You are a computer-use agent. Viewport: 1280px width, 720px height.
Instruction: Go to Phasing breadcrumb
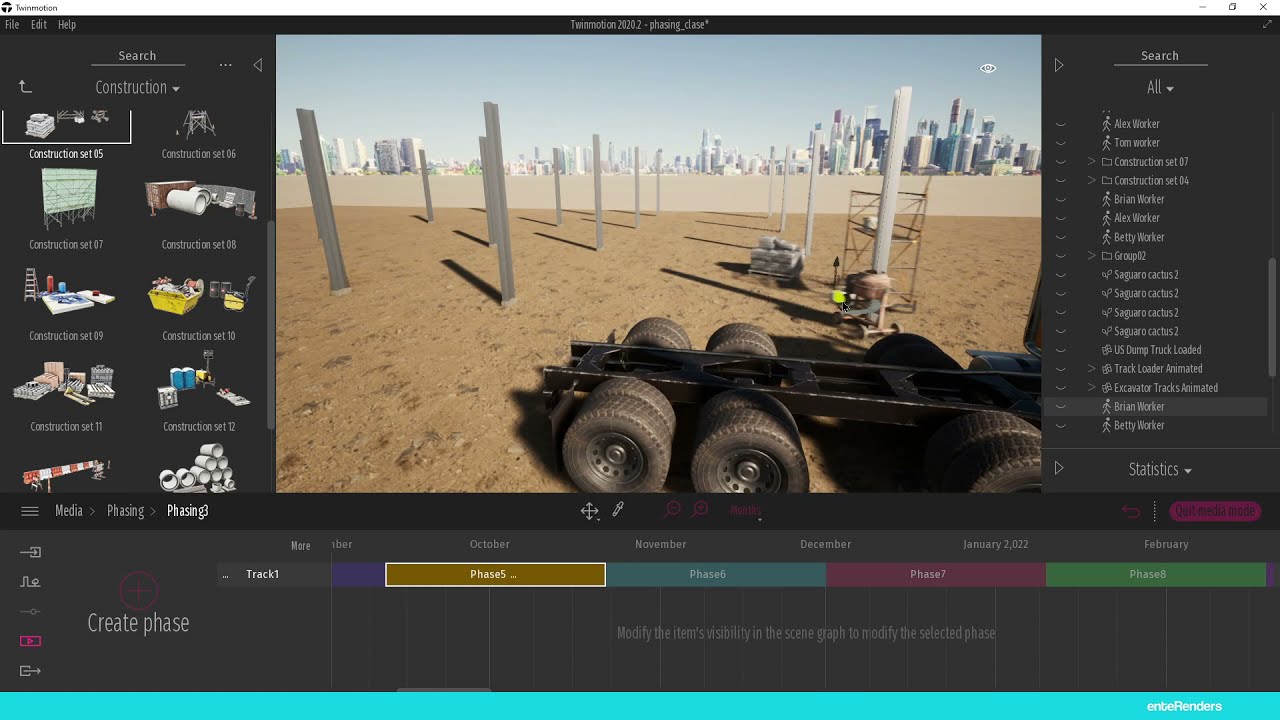125,511
